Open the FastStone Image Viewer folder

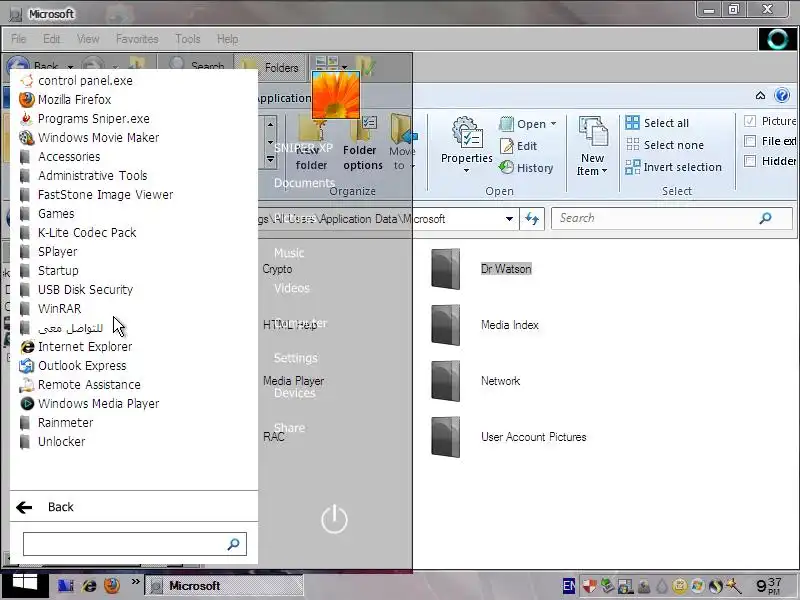click(x=97, y=194)
